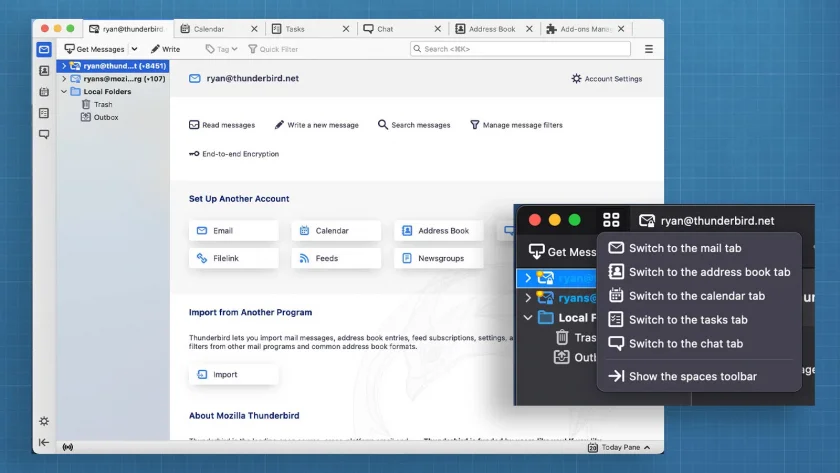Set up Filelink

[x=234, y=258]
